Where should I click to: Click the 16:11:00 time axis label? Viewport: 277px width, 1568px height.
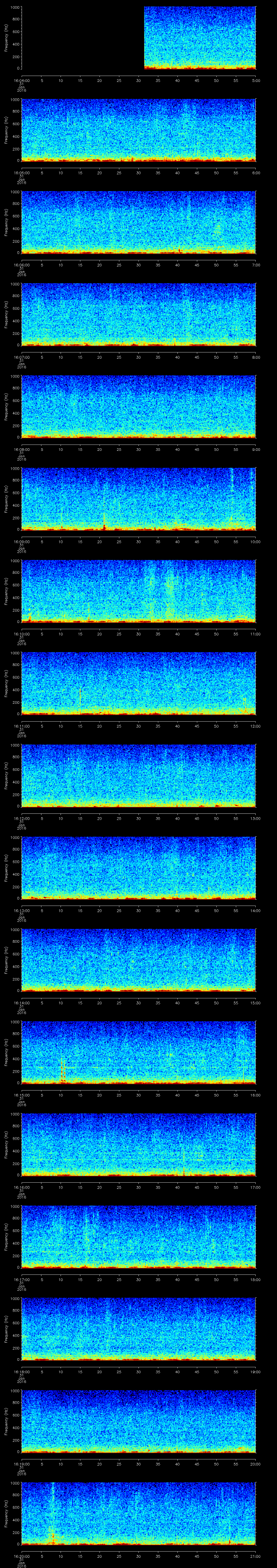pos(21,726)
